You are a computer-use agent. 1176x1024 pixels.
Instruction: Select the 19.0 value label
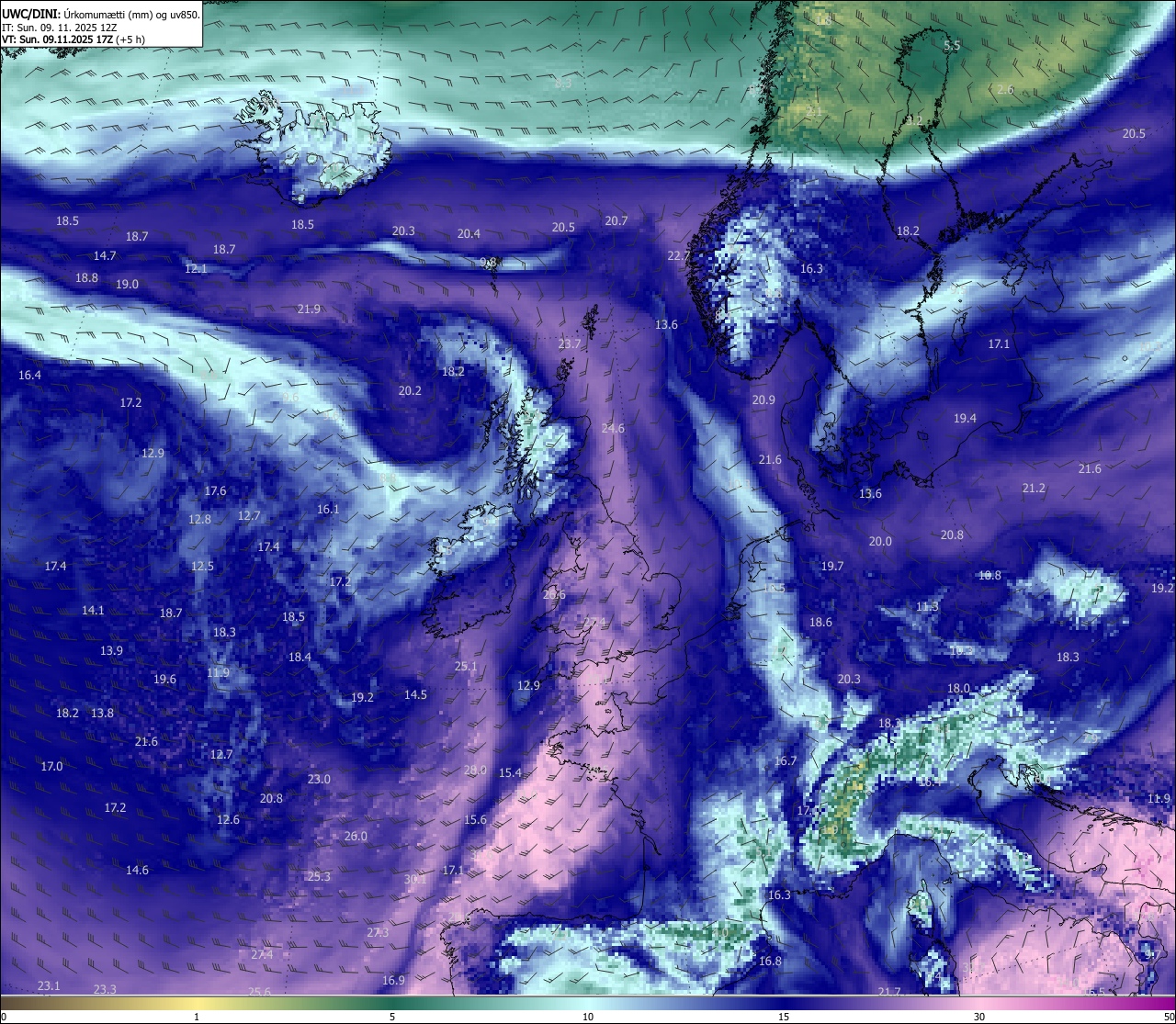127,284
